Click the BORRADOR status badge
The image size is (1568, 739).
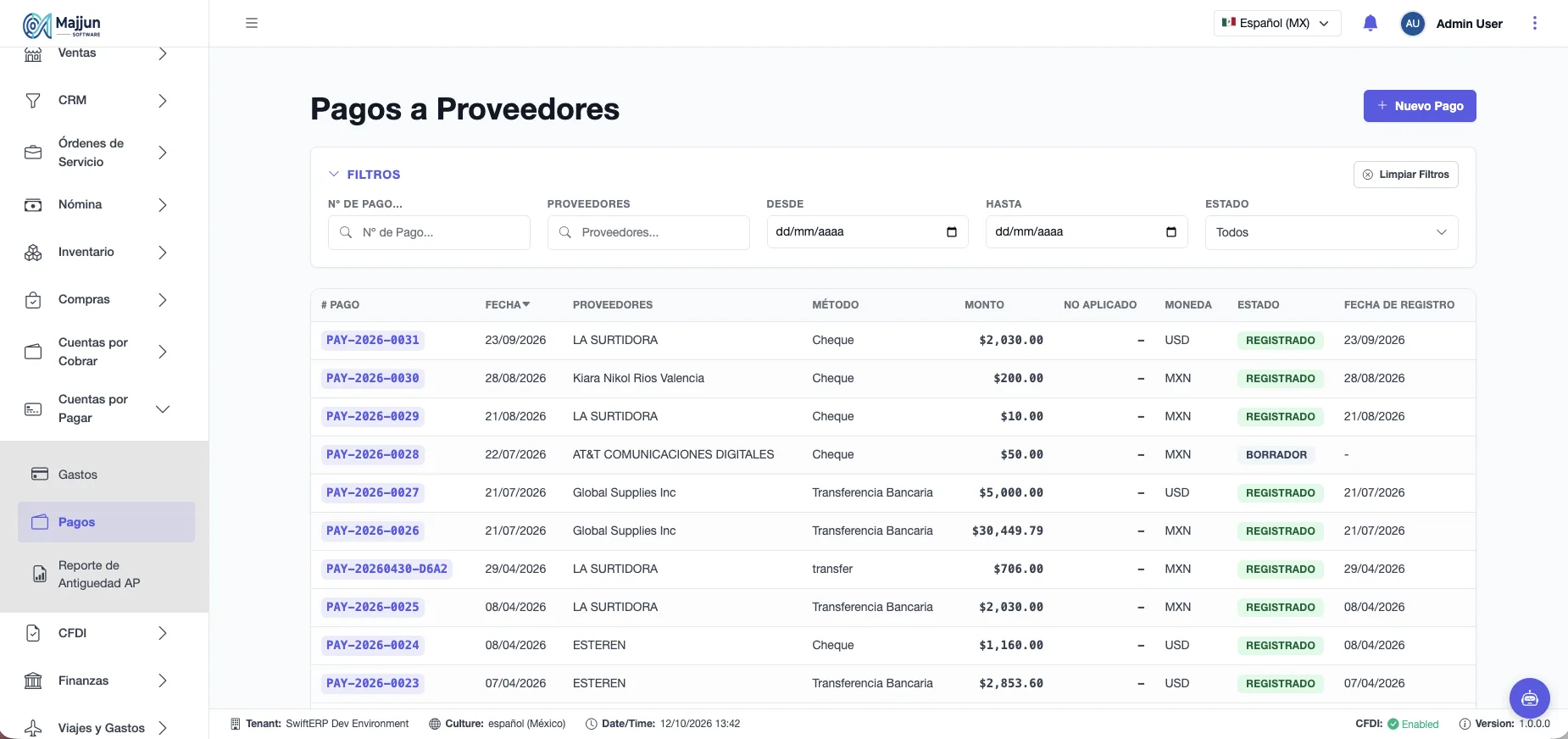1276,455
